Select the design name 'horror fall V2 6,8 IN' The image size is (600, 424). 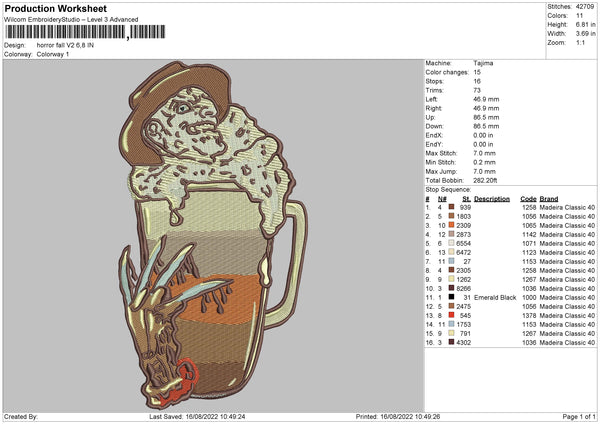coord(65,45)
